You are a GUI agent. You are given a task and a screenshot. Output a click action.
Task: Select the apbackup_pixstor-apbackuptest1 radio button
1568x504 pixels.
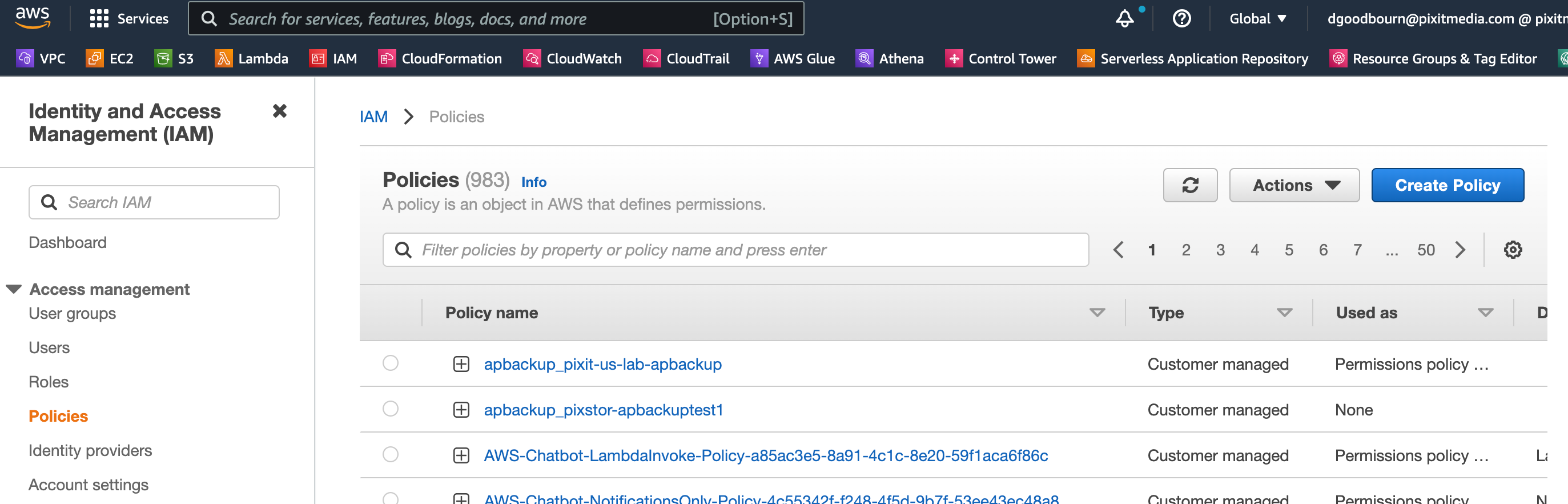click(x=390, y=409)
